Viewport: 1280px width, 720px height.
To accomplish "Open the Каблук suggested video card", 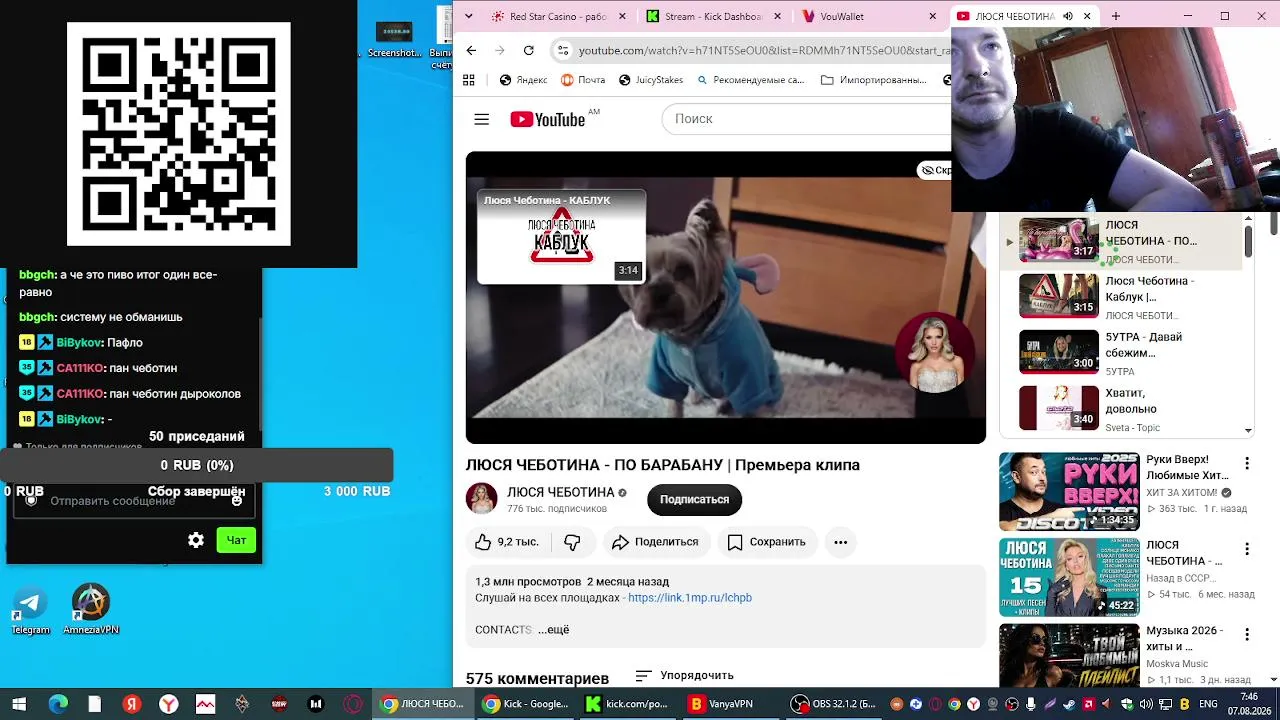I will (561, 236).
